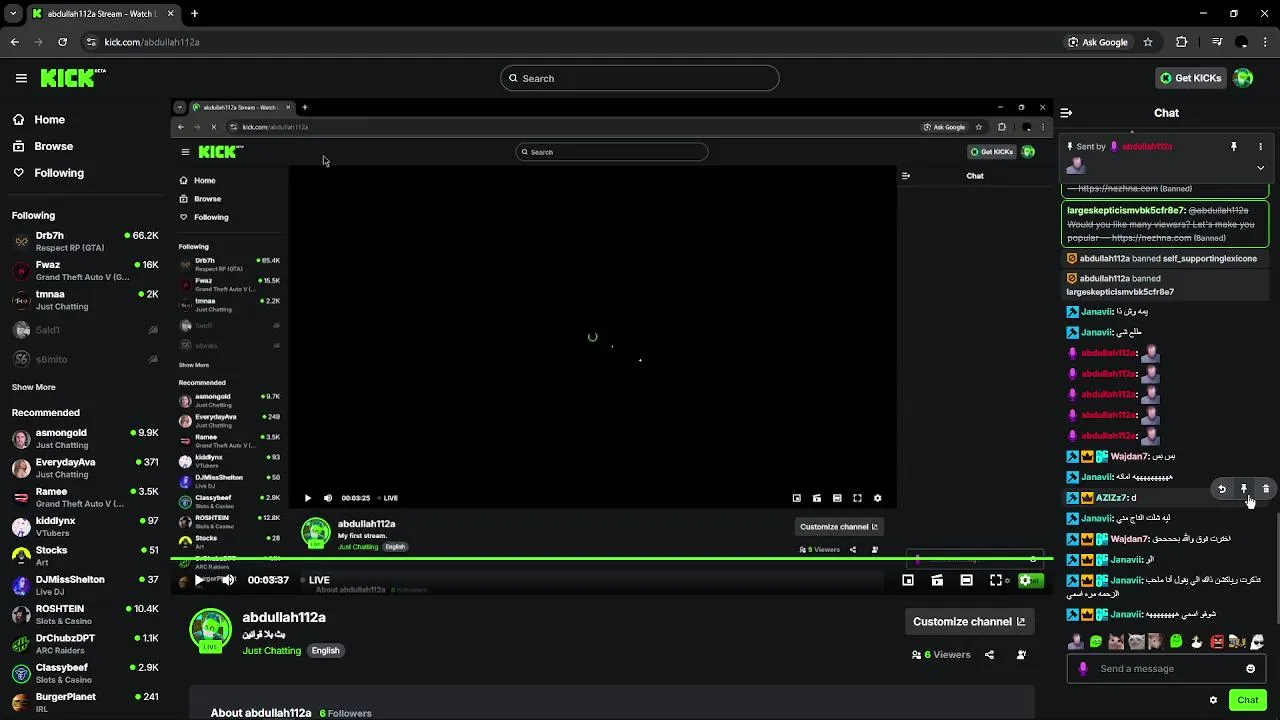
Task: Click the nested inner page search bar
Action: tap(611, 152)
